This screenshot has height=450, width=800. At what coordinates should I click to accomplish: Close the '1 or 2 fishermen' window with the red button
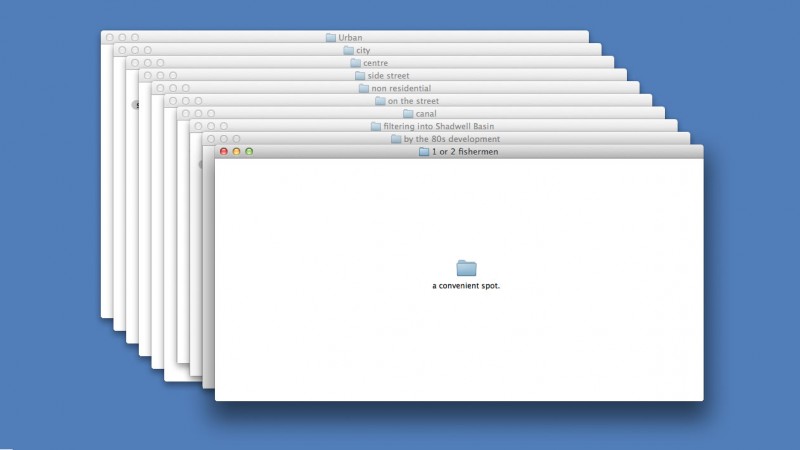tap(223, 152)
